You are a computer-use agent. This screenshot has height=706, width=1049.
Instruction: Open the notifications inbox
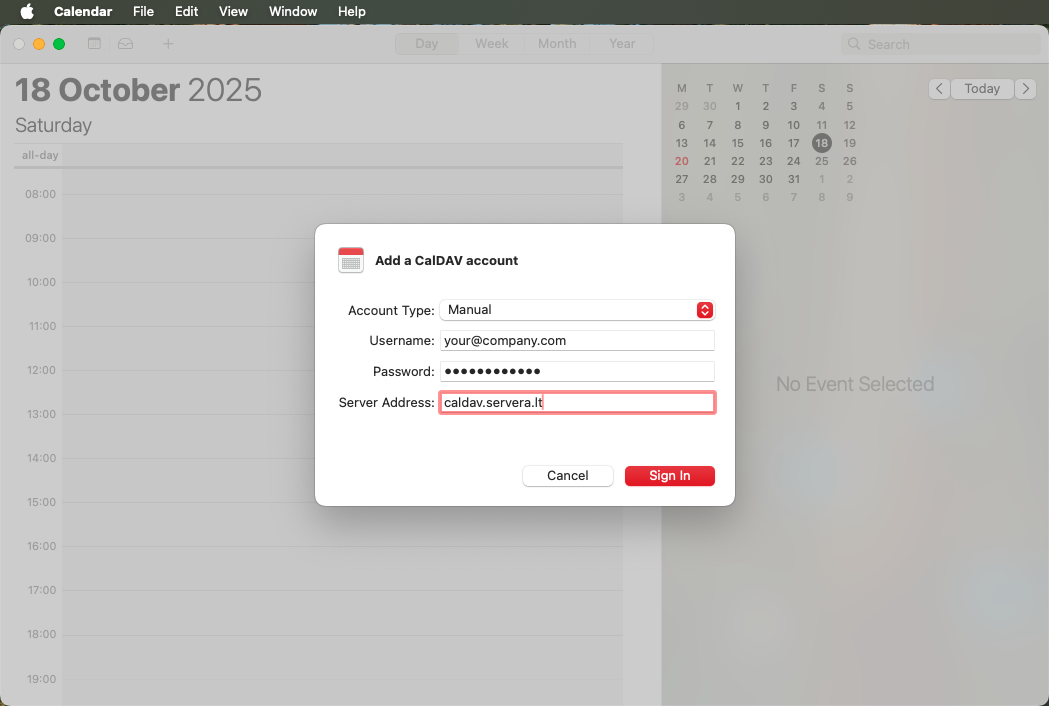pyautogui.click(x=124, y=43)
